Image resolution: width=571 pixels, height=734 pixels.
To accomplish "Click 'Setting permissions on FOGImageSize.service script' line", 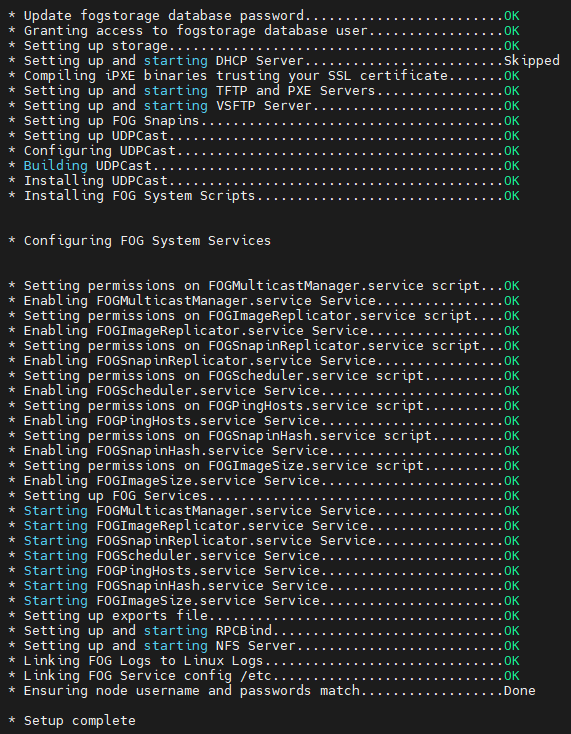I will (x=264, y=465).
